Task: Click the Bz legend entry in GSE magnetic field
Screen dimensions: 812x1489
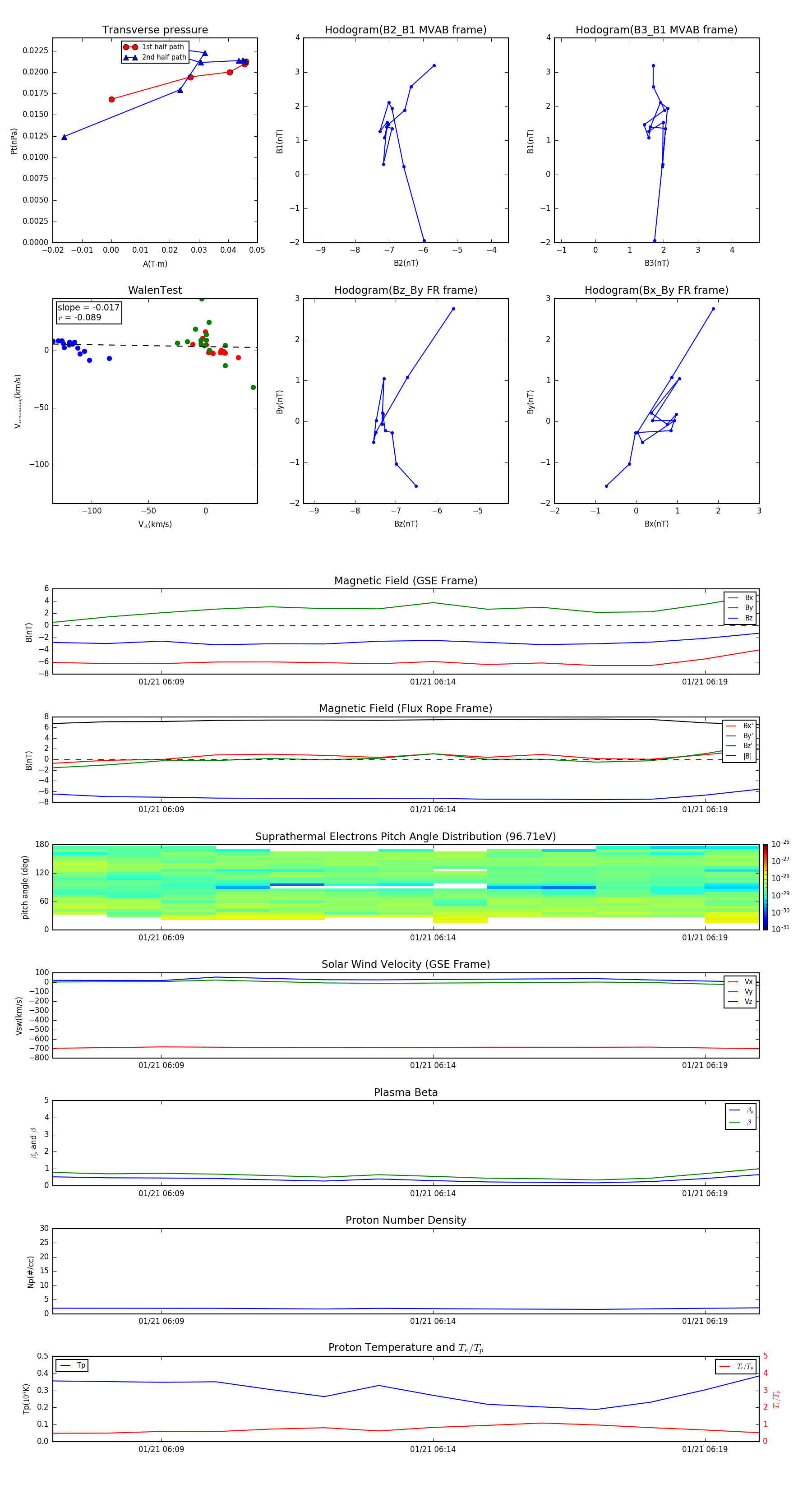Action: tap(740, 618)
